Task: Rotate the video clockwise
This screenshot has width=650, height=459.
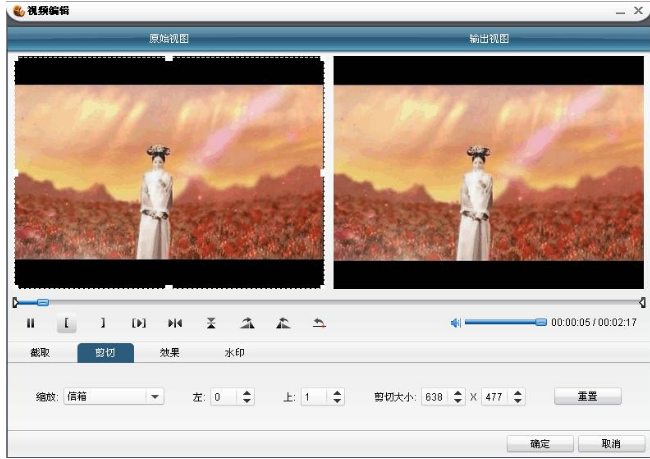Action: (247, 323)
